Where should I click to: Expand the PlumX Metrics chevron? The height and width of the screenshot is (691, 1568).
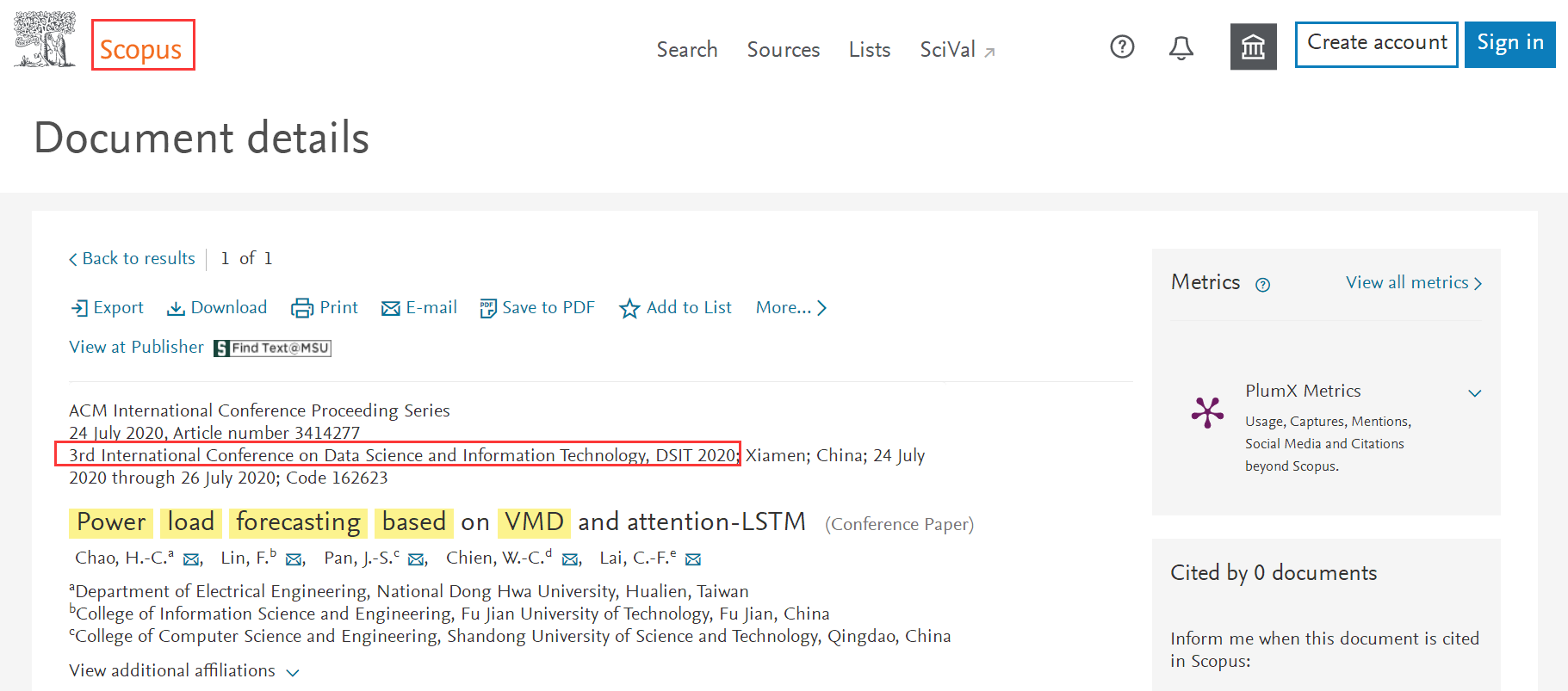(1474, 393)
